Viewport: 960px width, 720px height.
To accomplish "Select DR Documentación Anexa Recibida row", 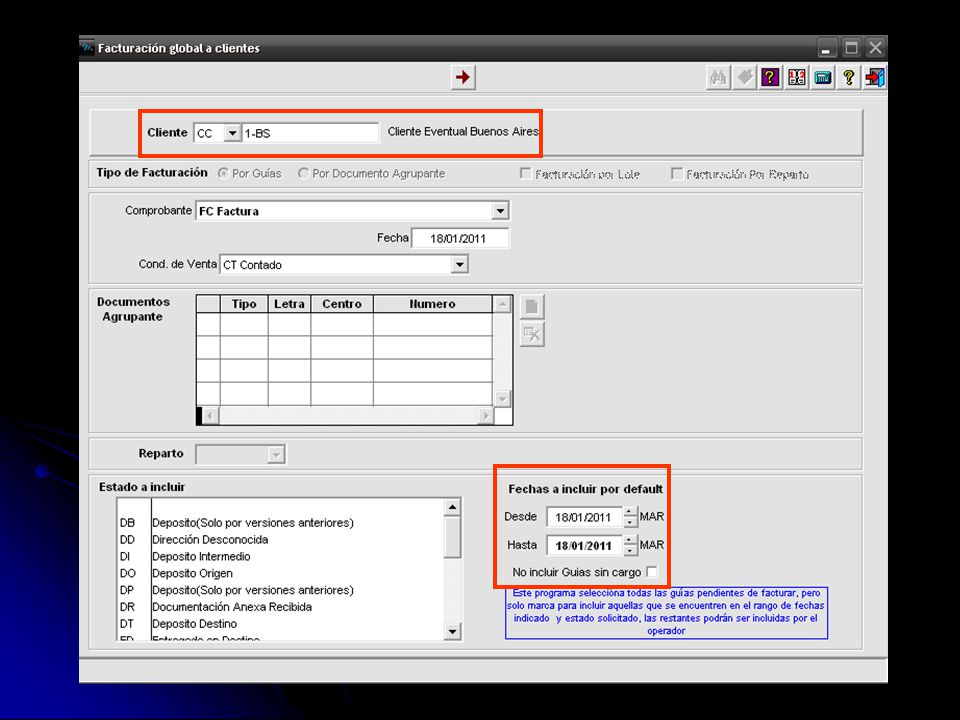I will (x=280, y=607).
